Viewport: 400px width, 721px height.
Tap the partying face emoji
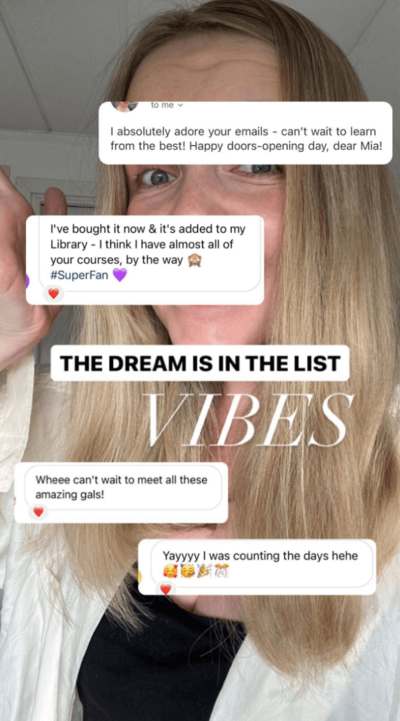pyautogui.click(x=187, y=572)
